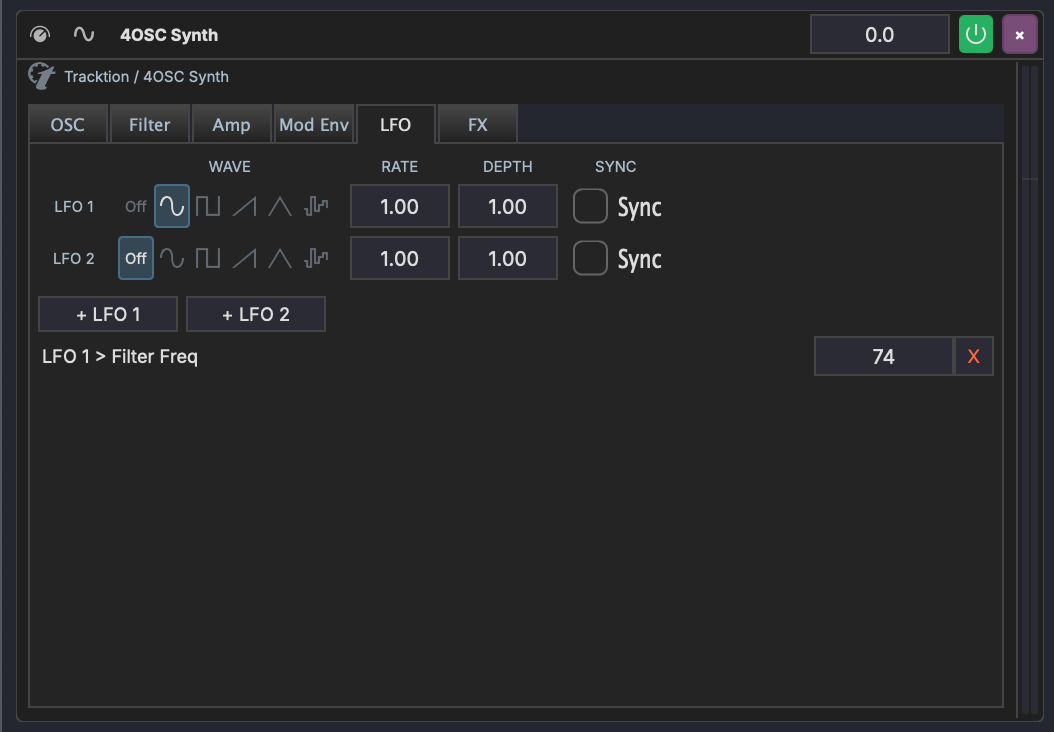Select the square wave shape for LFO 1
The width and height of the screenshot is (1054, 732).
click(208, 206)
